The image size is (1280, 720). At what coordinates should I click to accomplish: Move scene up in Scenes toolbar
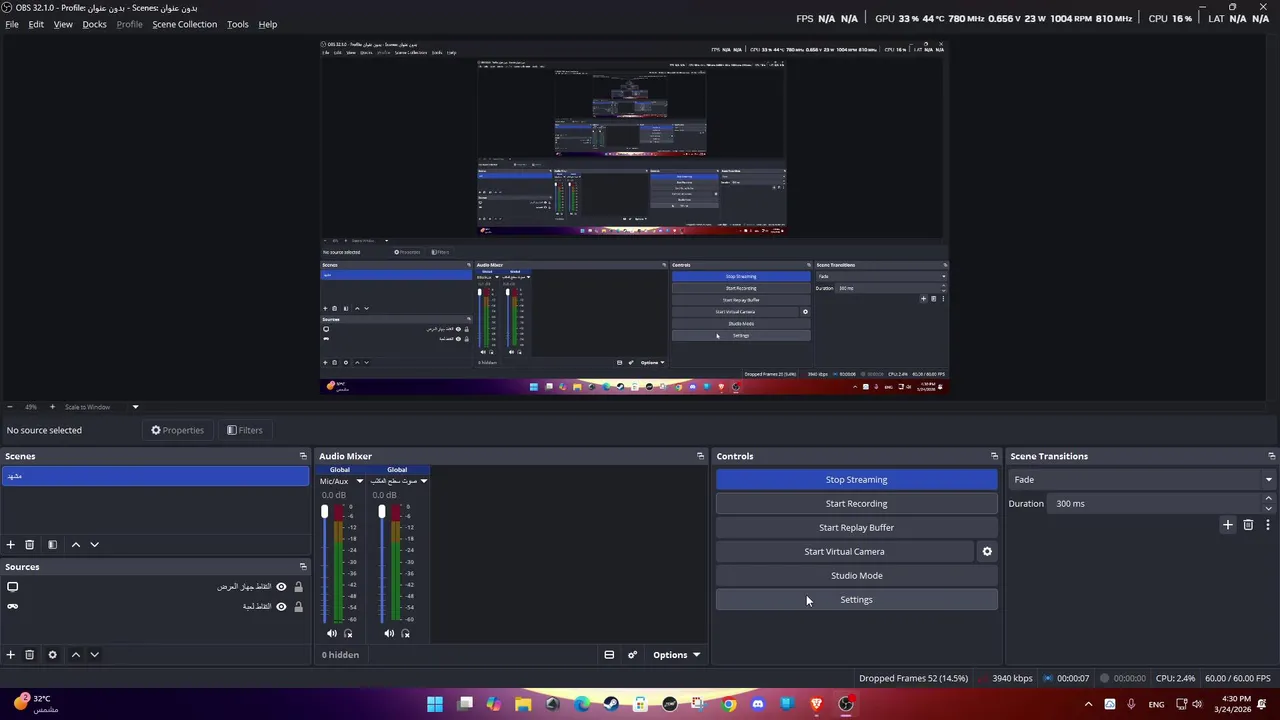[x=75, y=545]
